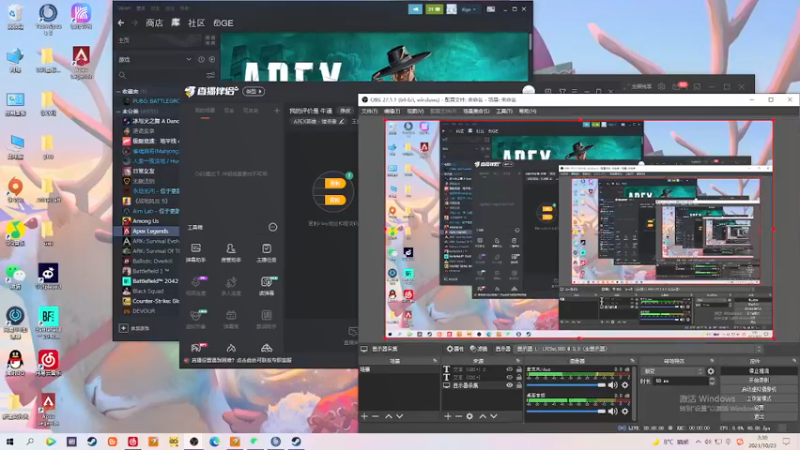Move scene down in OBS scenes panel

(399, 416)
